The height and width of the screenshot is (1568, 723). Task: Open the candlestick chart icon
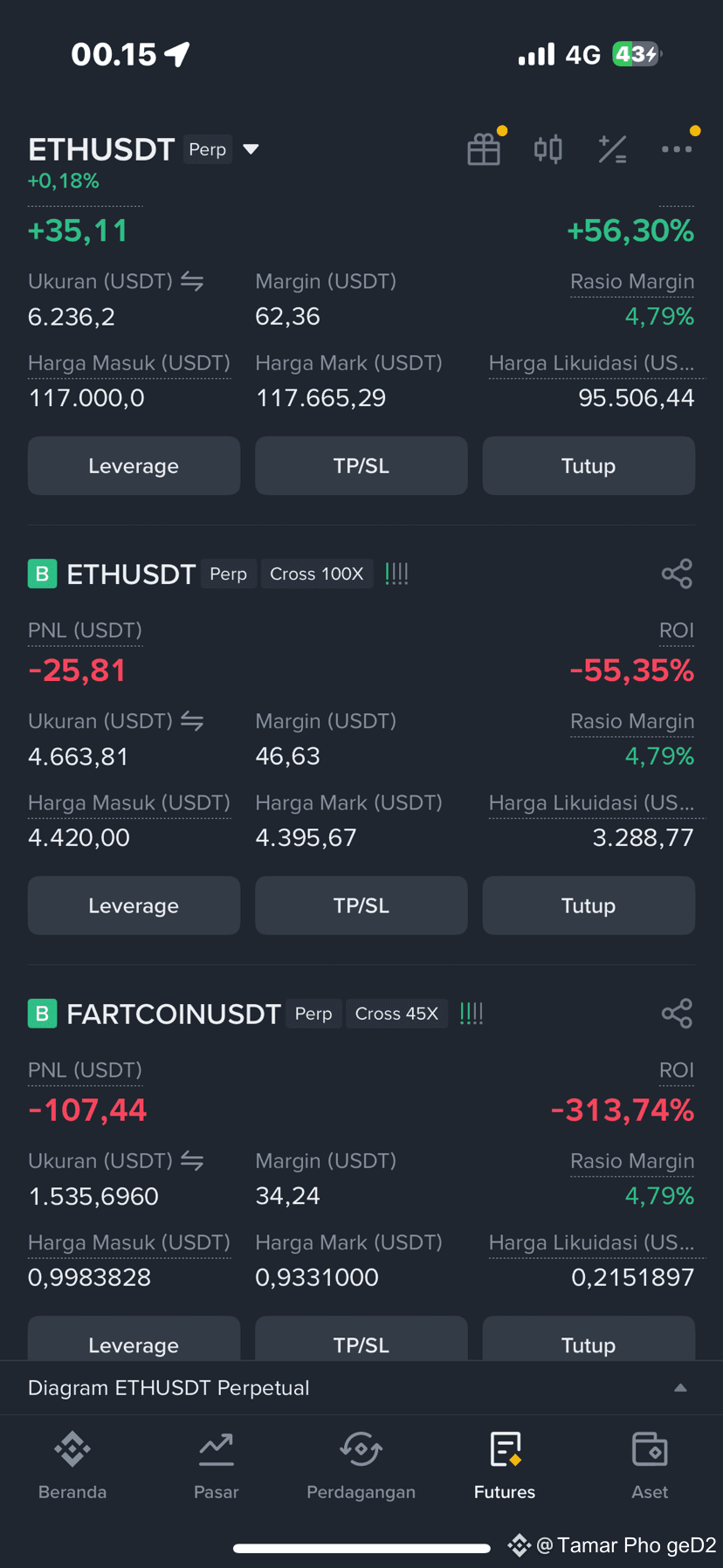click(x=548, y=149)
